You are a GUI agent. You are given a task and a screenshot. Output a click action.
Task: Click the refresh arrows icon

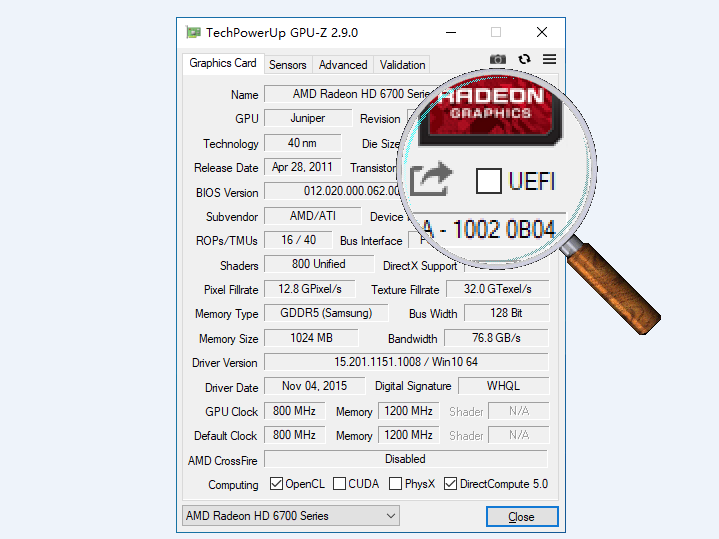pyautogui.click(x=524, y=59)
